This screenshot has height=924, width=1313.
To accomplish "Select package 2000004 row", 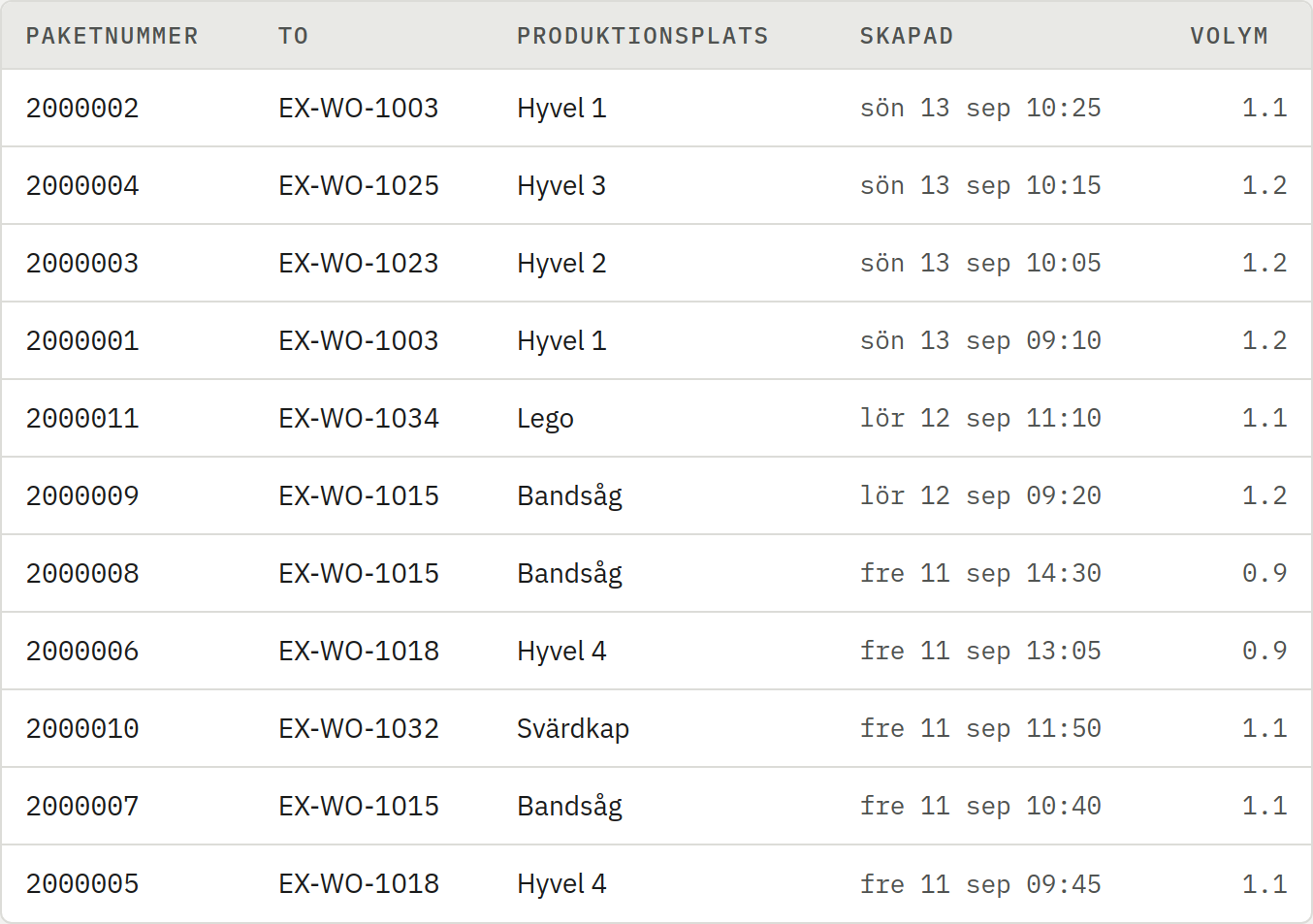I will pos(656,185).
